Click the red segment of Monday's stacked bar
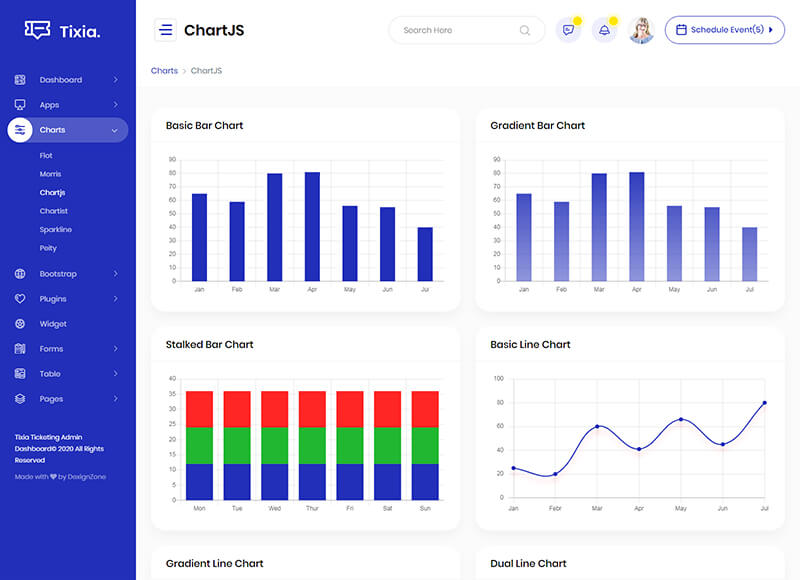This screenshot has height=580, width=800. (199, 409)
